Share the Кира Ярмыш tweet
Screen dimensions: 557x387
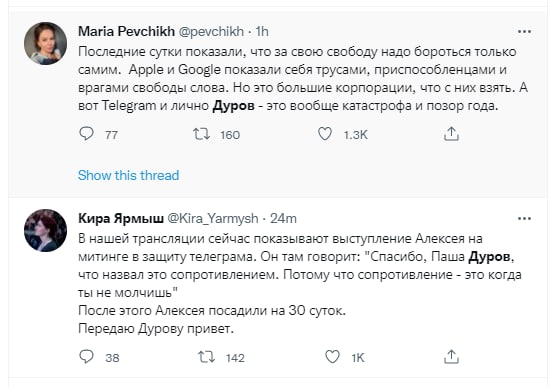tap(451, 357)
